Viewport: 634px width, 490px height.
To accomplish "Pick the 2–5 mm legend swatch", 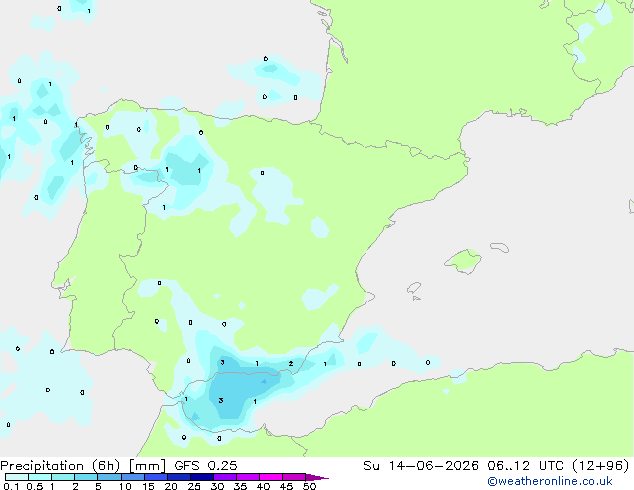I will coord(86,477).
